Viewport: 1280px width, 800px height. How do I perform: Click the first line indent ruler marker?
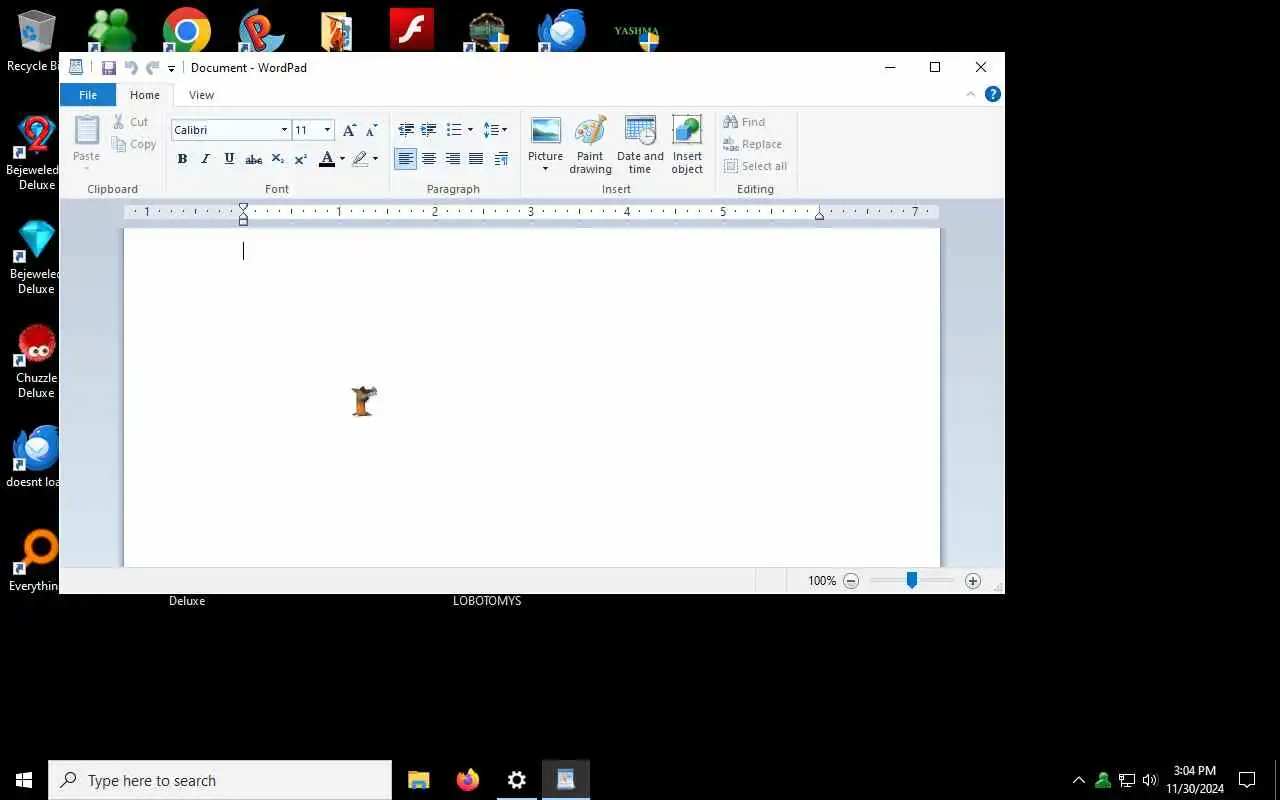point(243,208)
